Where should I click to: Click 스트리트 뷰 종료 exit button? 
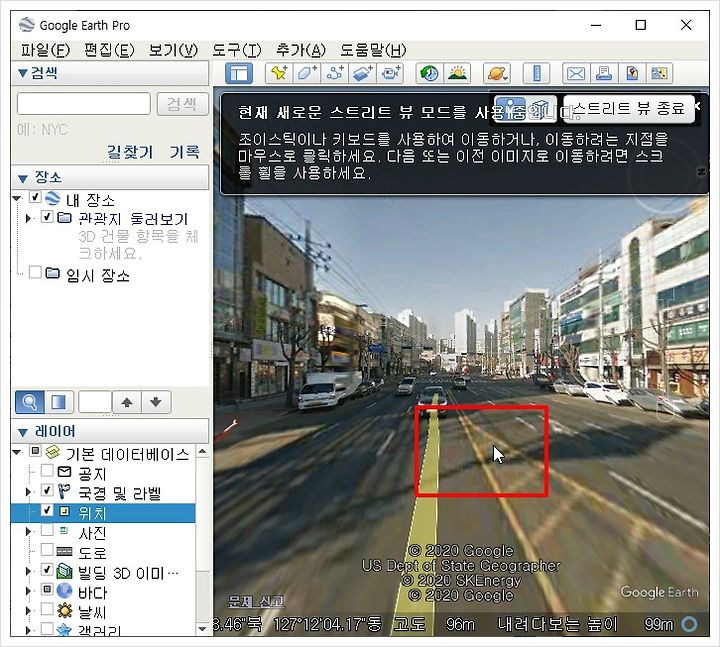pos(629,109)
